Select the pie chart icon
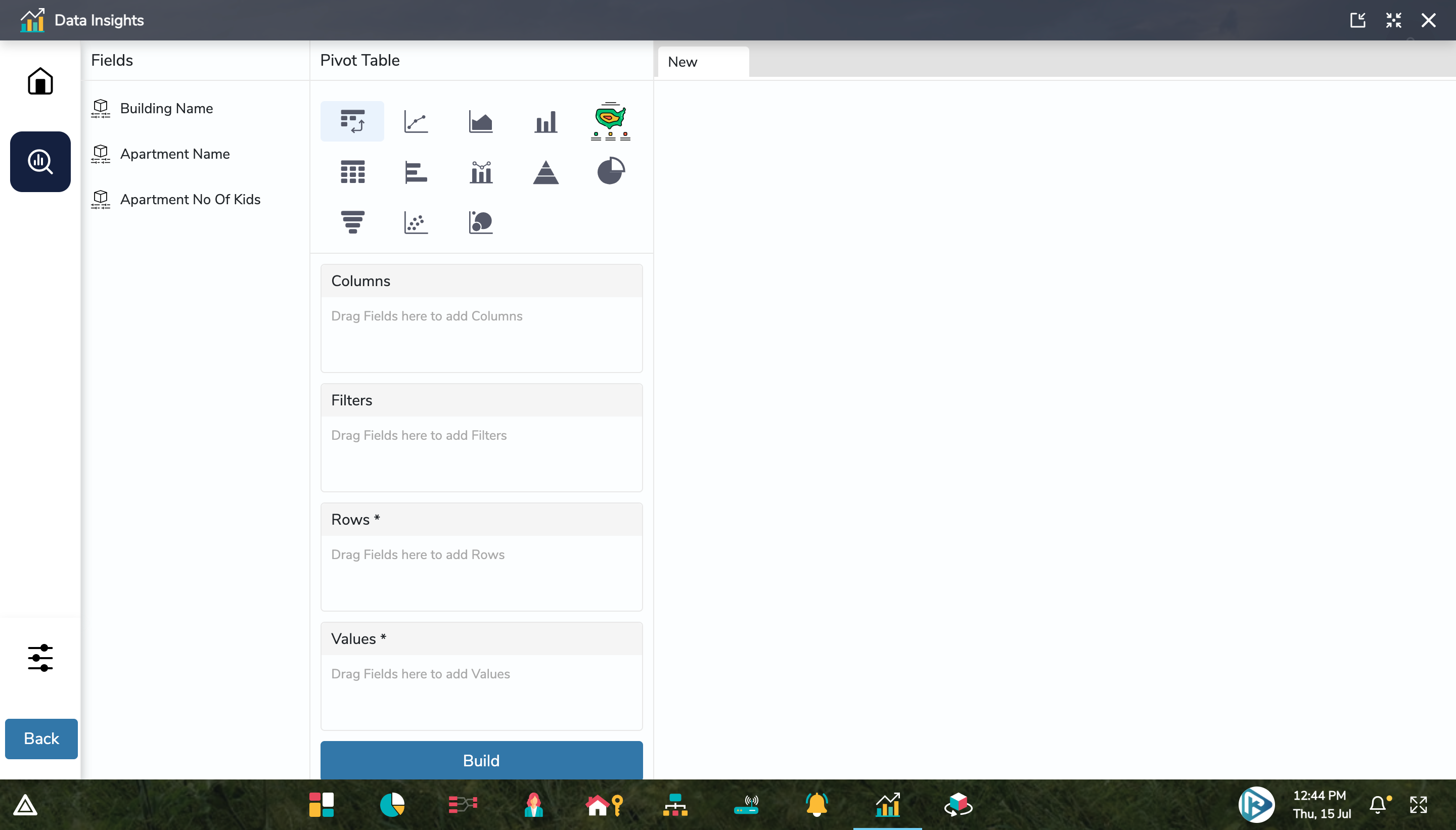The image size is (1456, 830). [610, 171]
